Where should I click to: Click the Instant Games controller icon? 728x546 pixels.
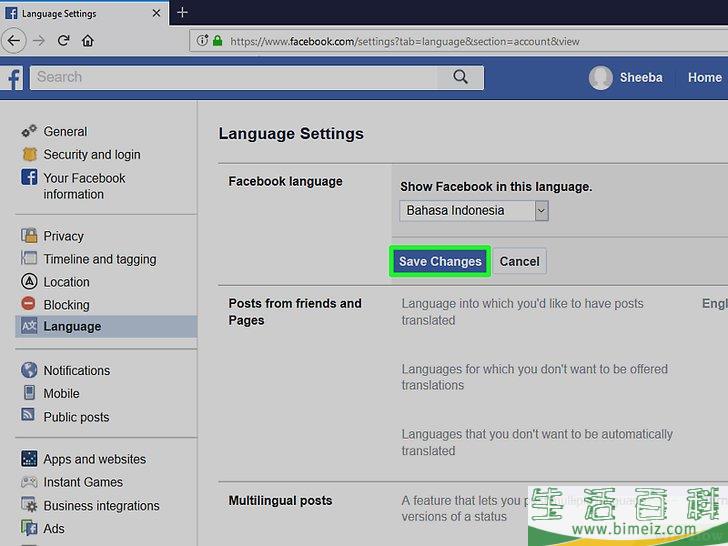point(29,482)
